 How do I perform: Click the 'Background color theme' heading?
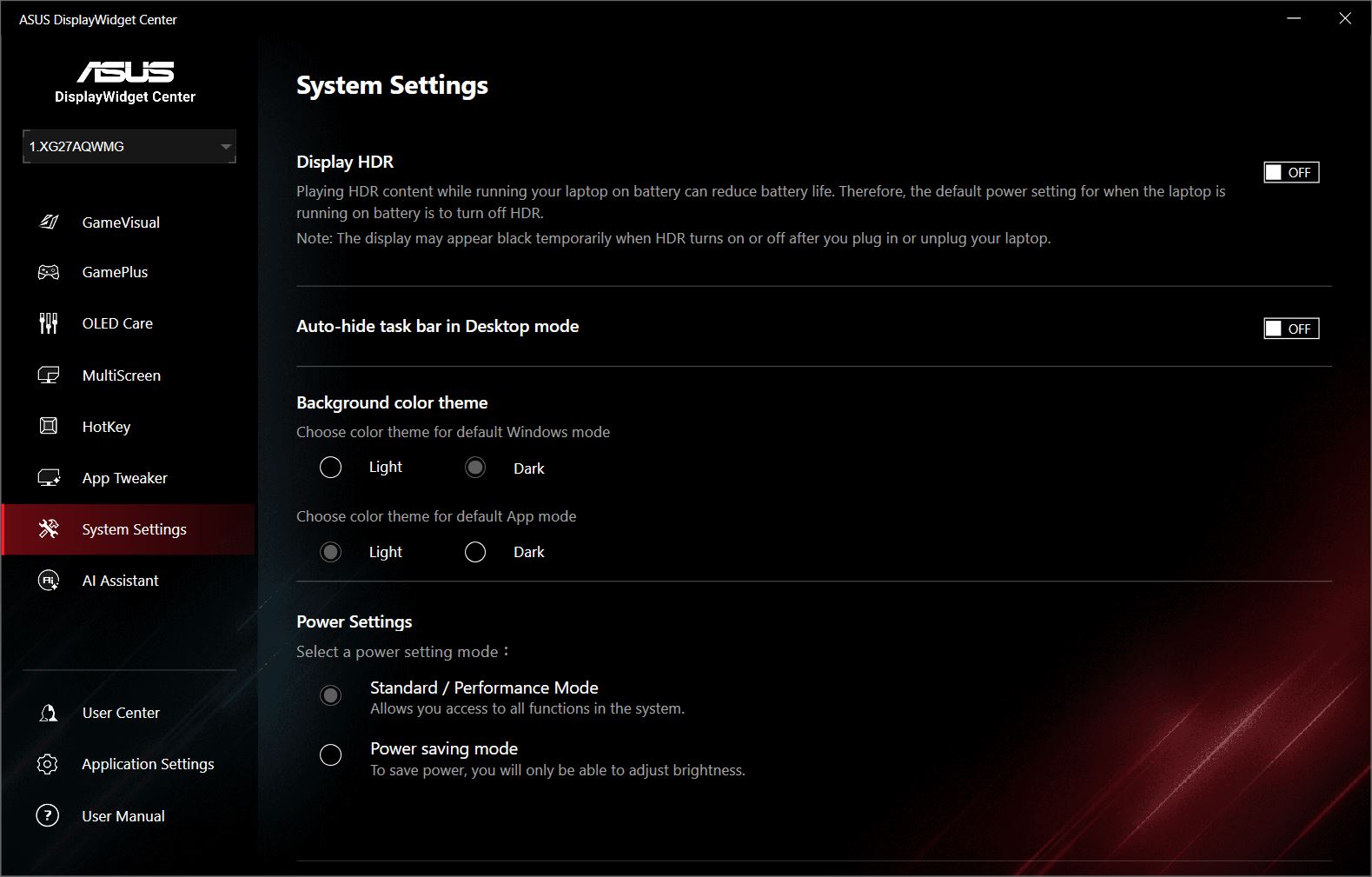pyautogui.click(x=392, y=402)
